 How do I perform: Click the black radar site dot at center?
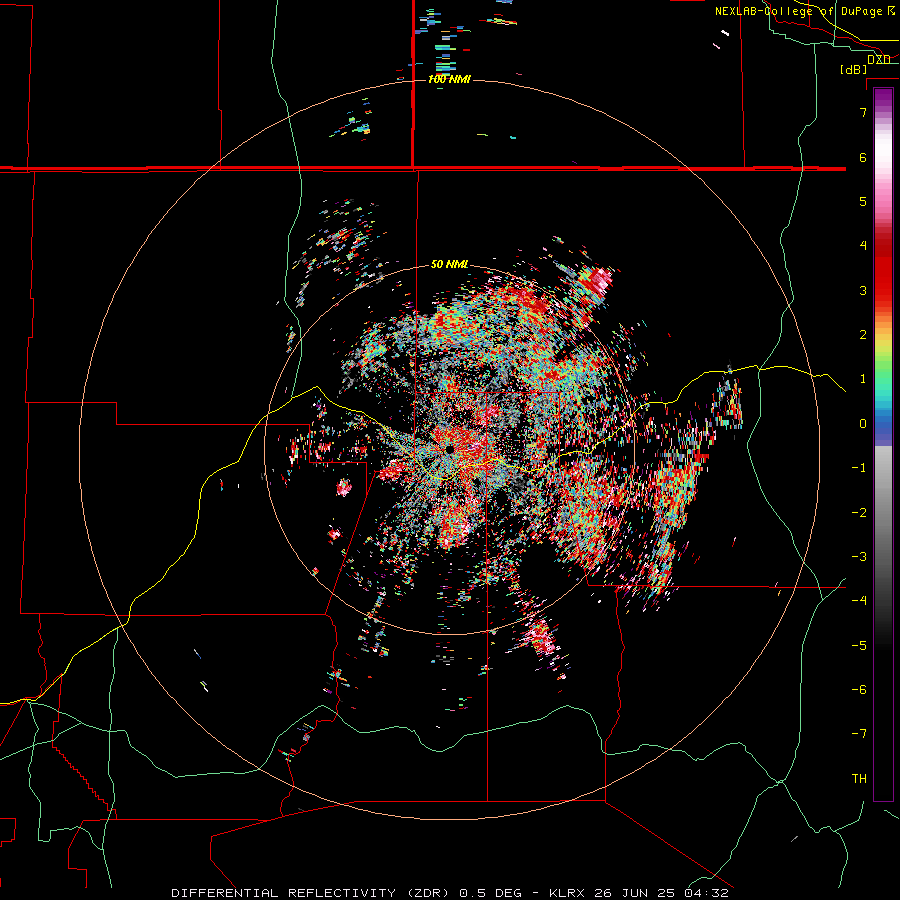pos(449,449)
